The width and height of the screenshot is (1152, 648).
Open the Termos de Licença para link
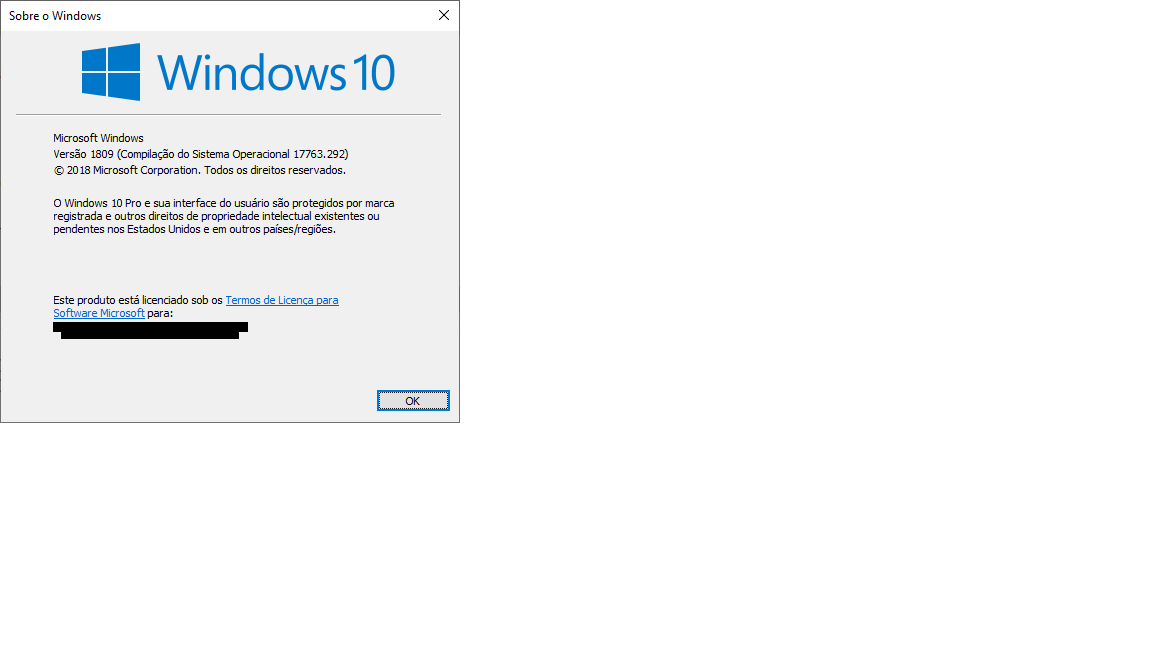(282, 300)
